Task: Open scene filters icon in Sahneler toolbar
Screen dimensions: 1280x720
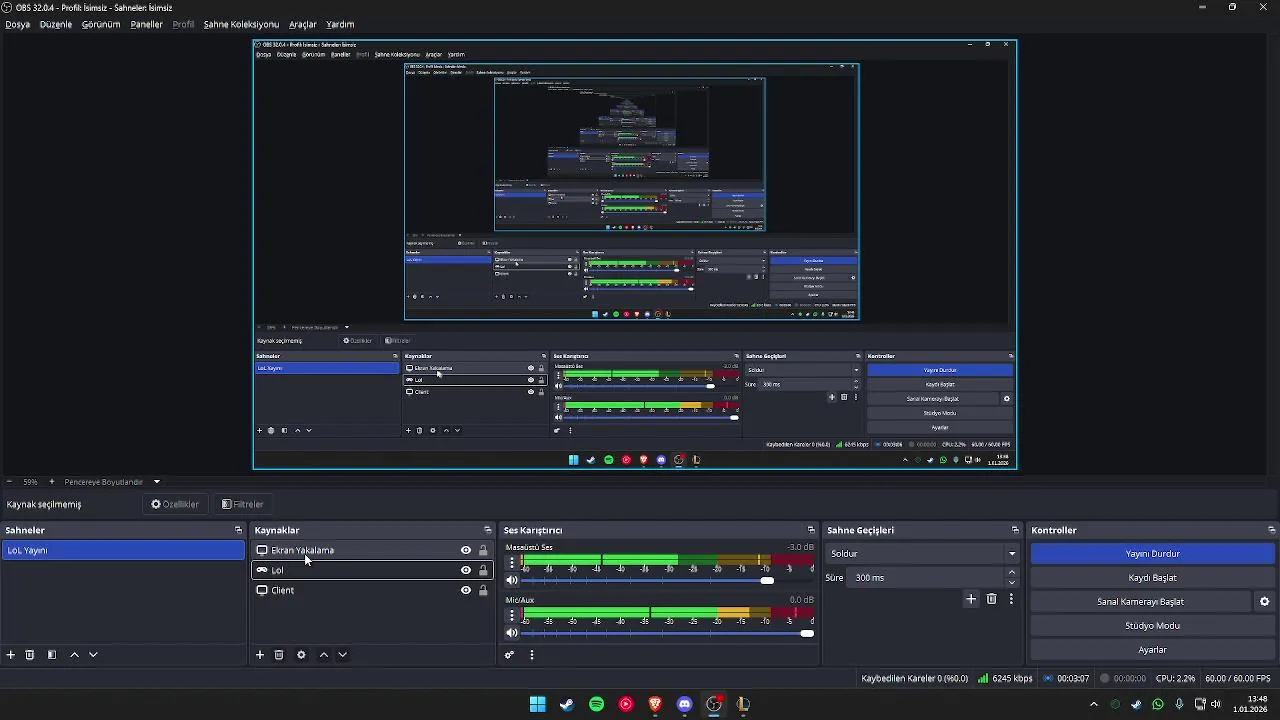Action: click(x=52, y=655)
